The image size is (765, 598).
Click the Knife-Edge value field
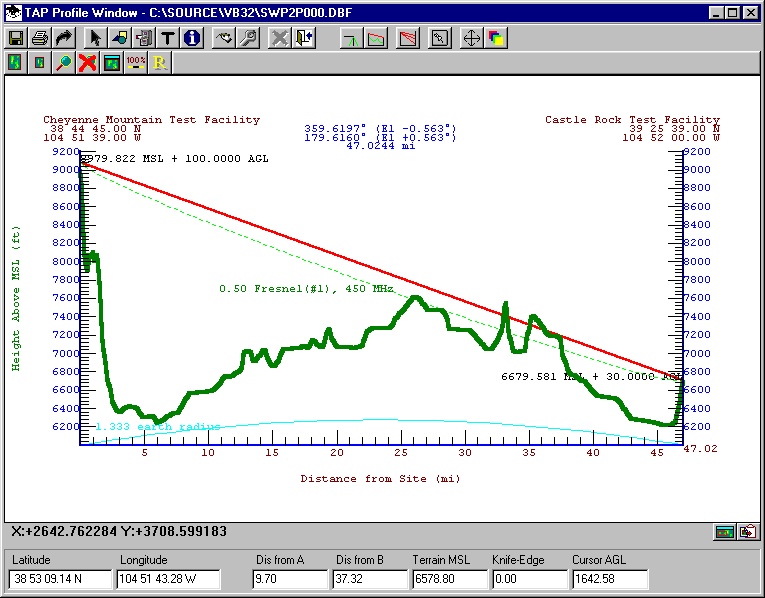click(x=530, y=579)
